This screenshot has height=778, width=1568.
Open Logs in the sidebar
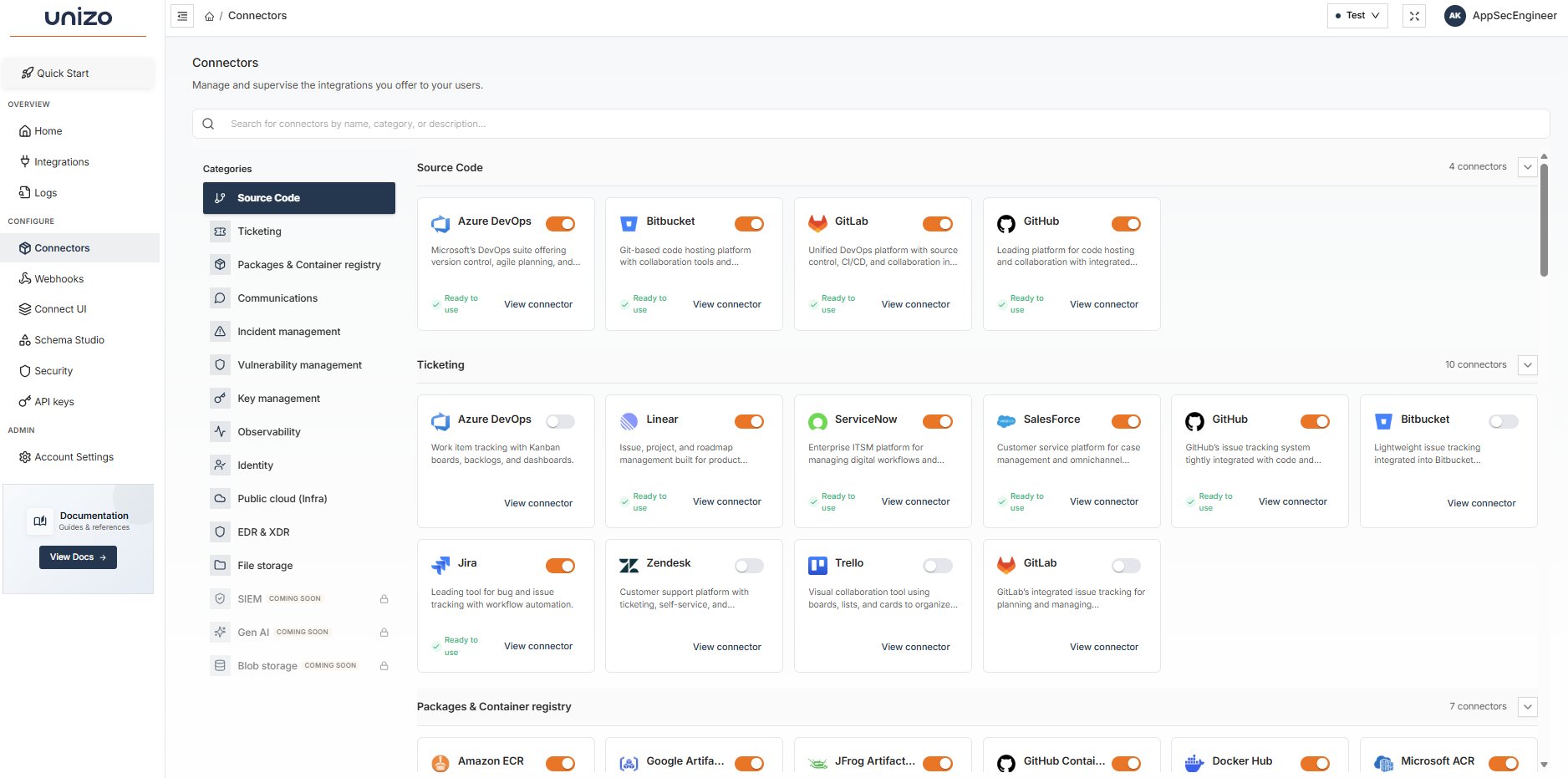point(79,193)
